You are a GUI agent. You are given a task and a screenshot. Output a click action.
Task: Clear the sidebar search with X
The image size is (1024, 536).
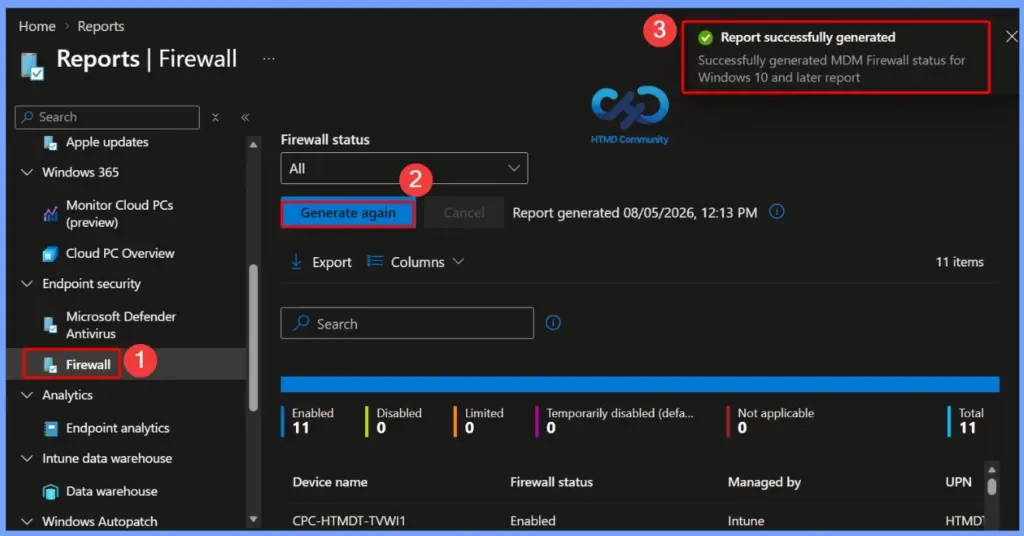[216, 118]
